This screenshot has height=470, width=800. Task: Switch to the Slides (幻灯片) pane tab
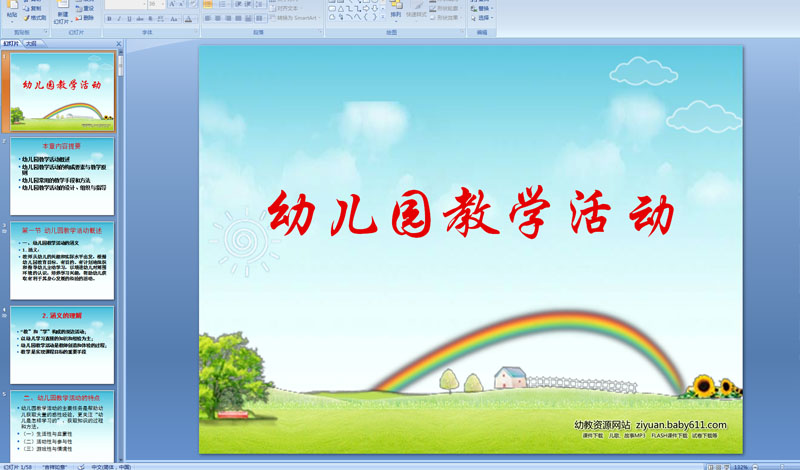[11, 44]
